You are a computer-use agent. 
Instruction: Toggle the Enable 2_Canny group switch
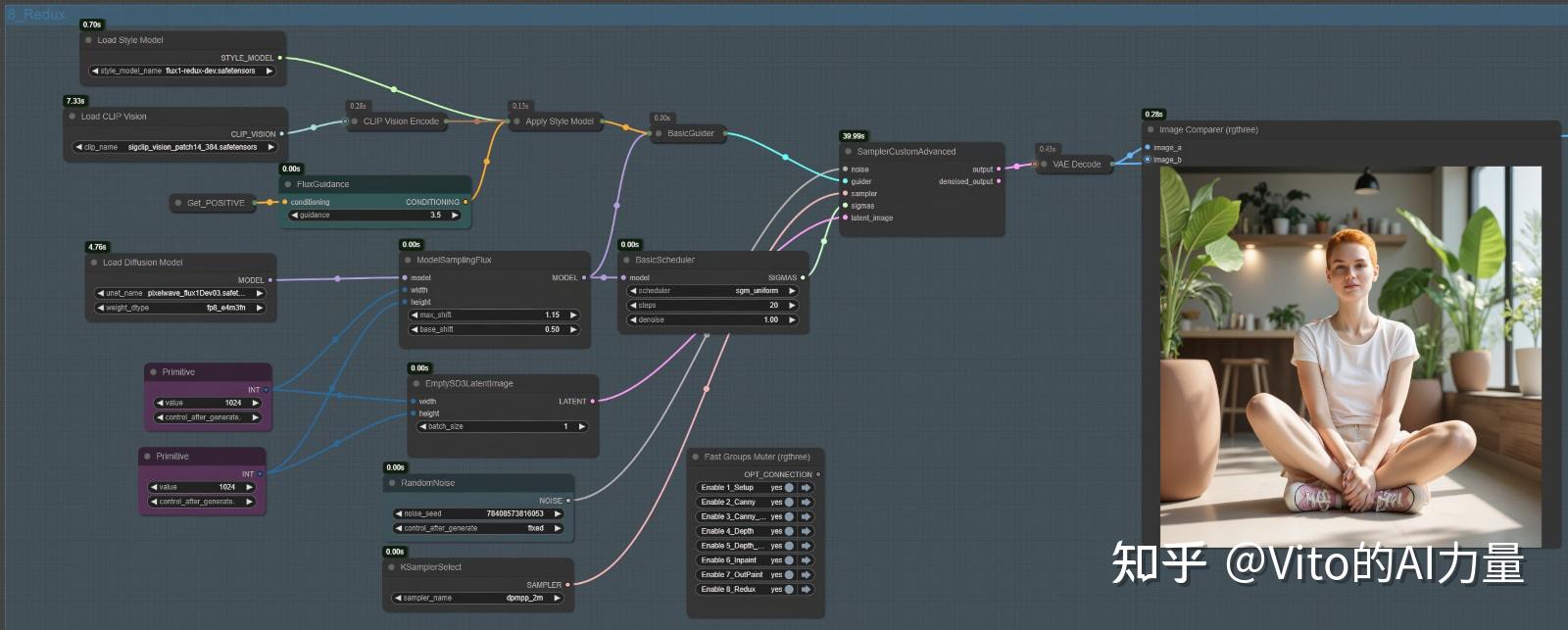coord(788,502)
